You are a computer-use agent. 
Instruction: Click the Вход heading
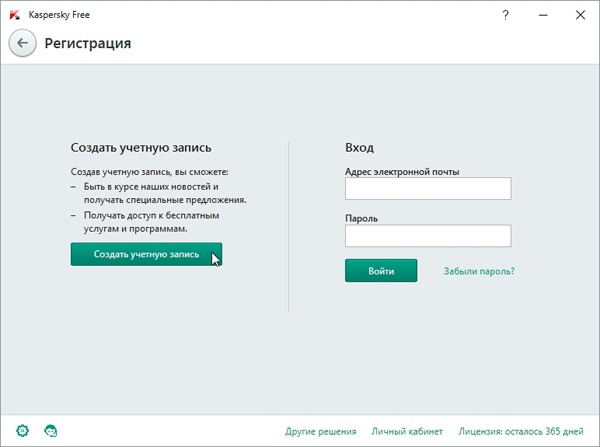359,147
